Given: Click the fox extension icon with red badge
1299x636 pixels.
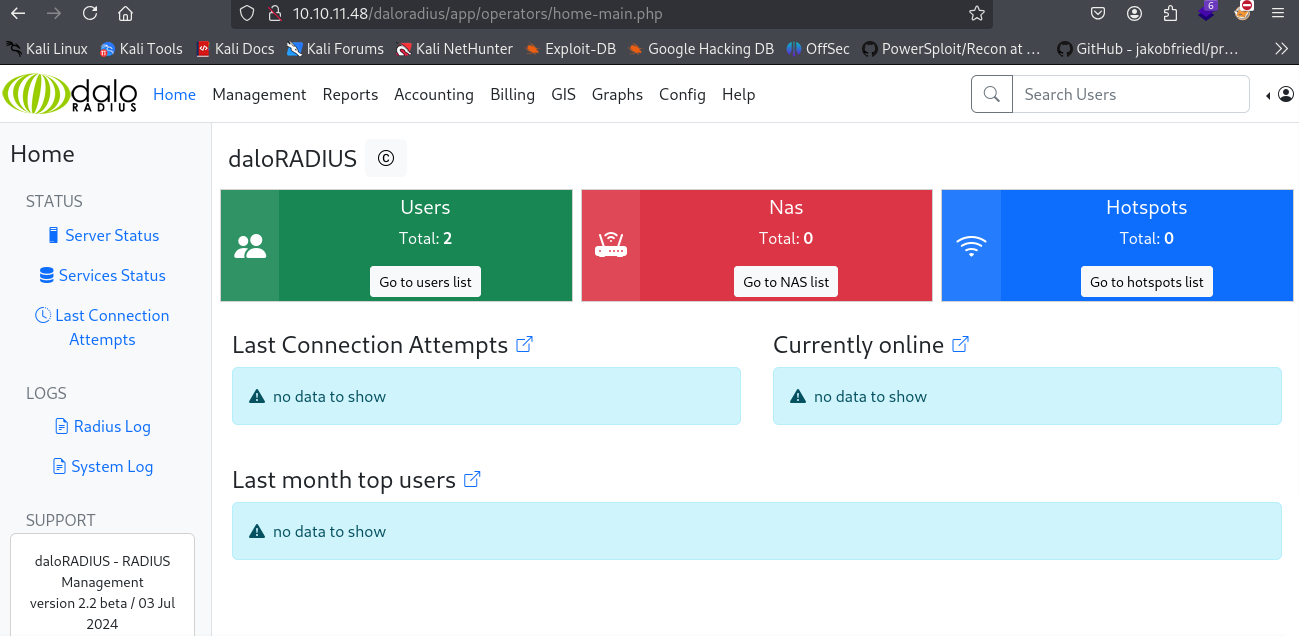Looking at the screenshot, I should (x=1244, y=12).
